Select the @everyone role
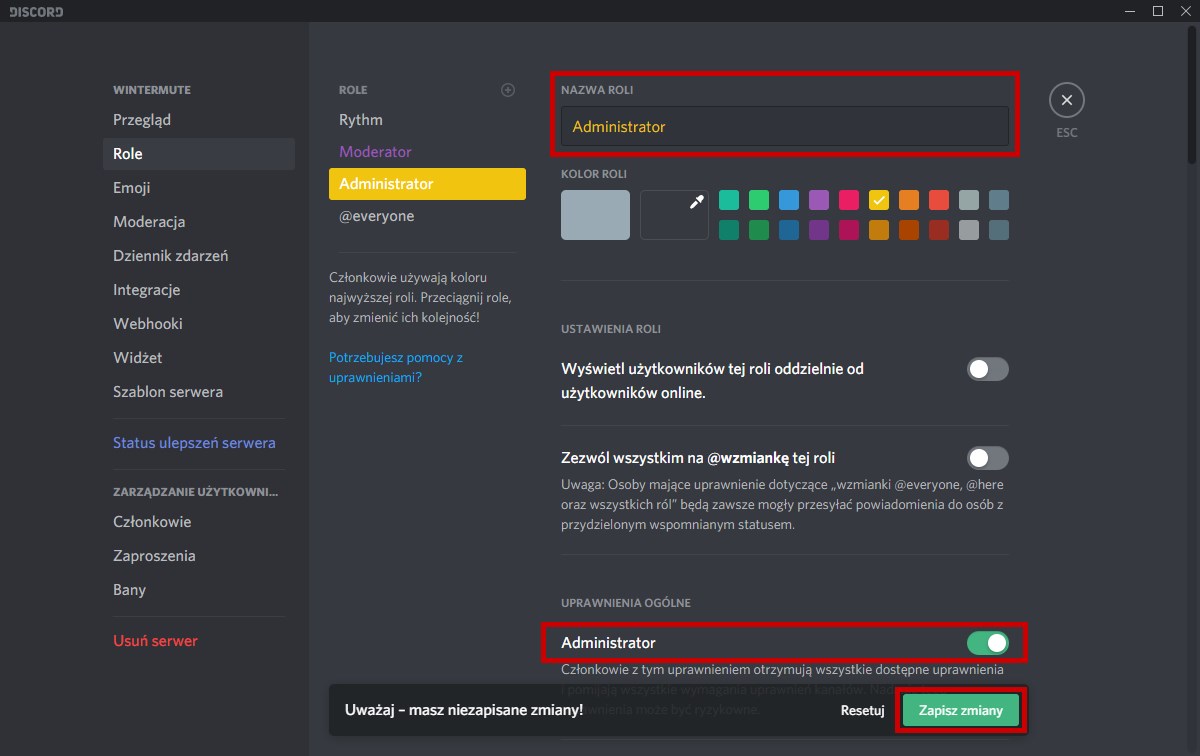The image size is (1200, 756). [x=427, y=216]
